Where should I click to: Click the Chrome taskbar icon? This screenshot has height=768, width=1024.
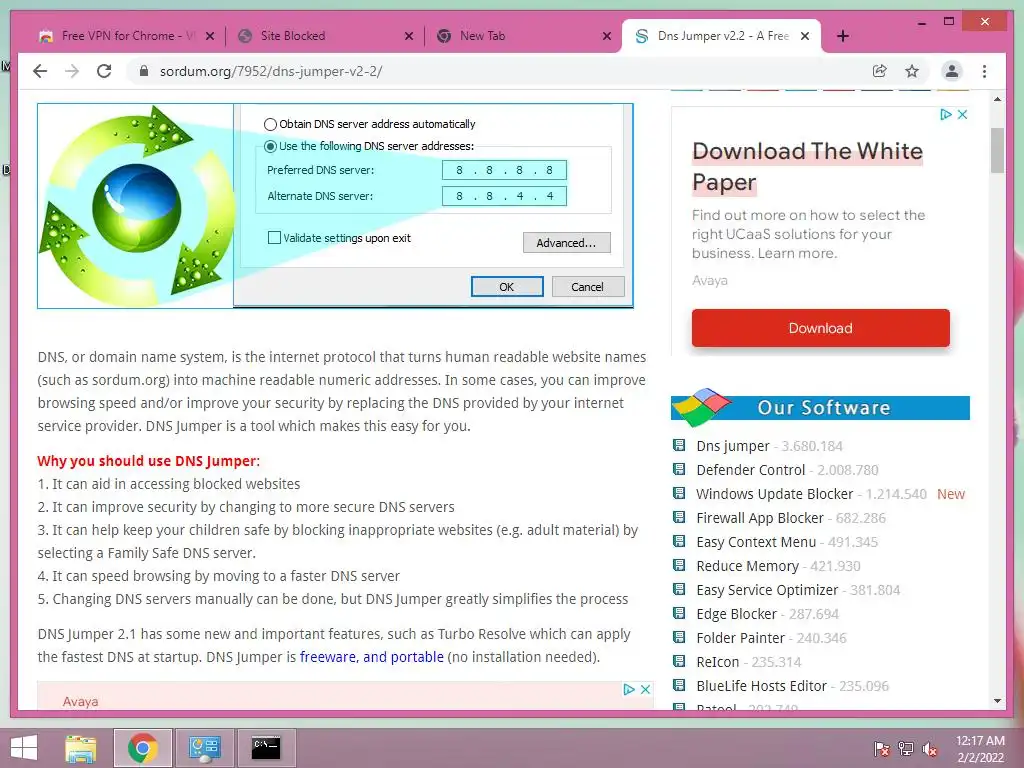pyautogui.click(x=142, y=748)
